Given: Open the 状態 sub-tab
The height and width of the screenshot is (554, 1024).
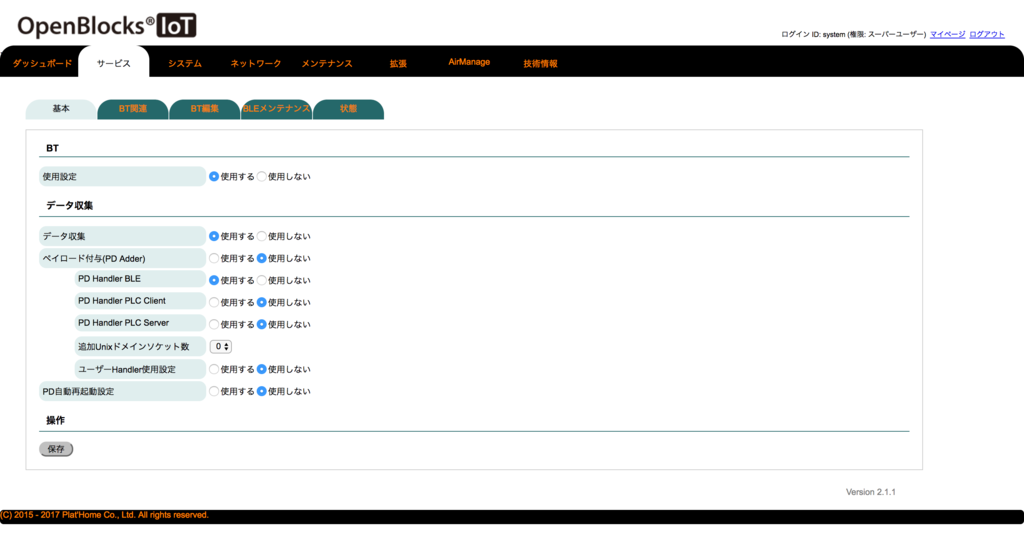Looking at the screenshot, I should pos(348,109).
